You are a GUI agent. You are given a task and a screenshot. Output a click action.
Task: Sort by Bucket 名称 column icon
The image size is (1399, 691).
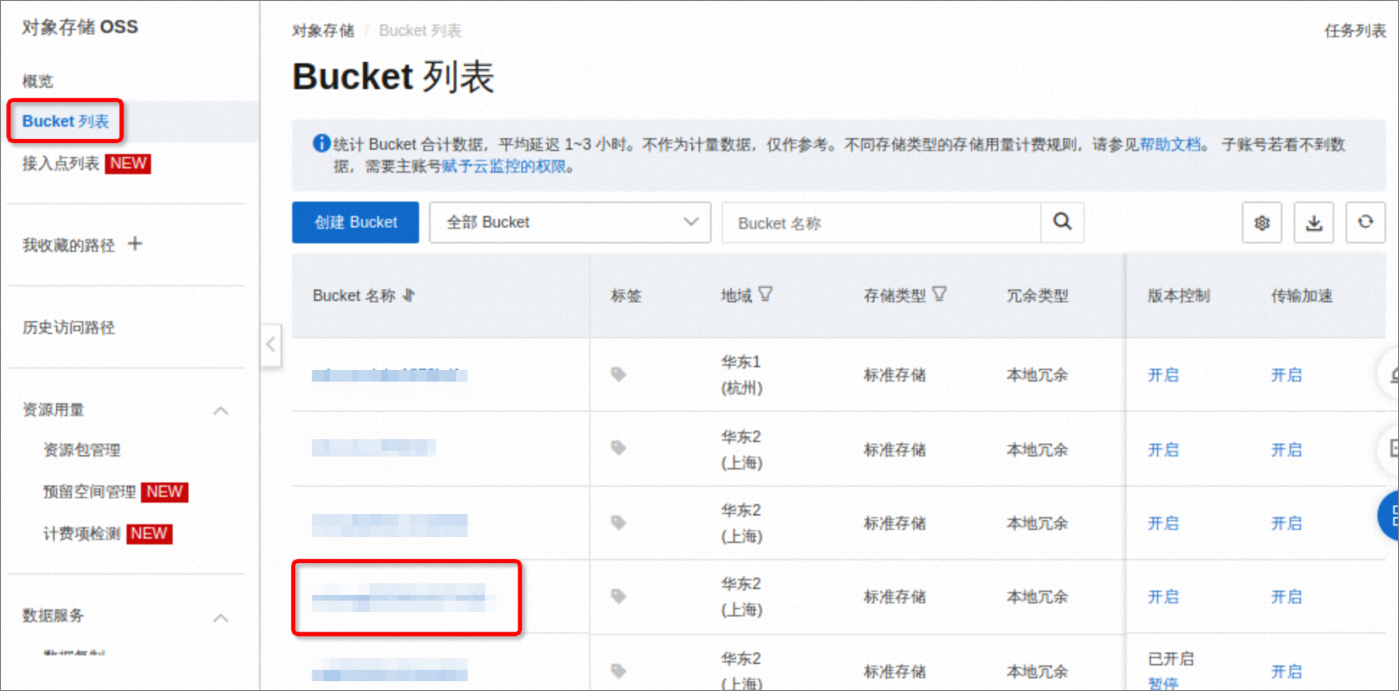point(408,295)
